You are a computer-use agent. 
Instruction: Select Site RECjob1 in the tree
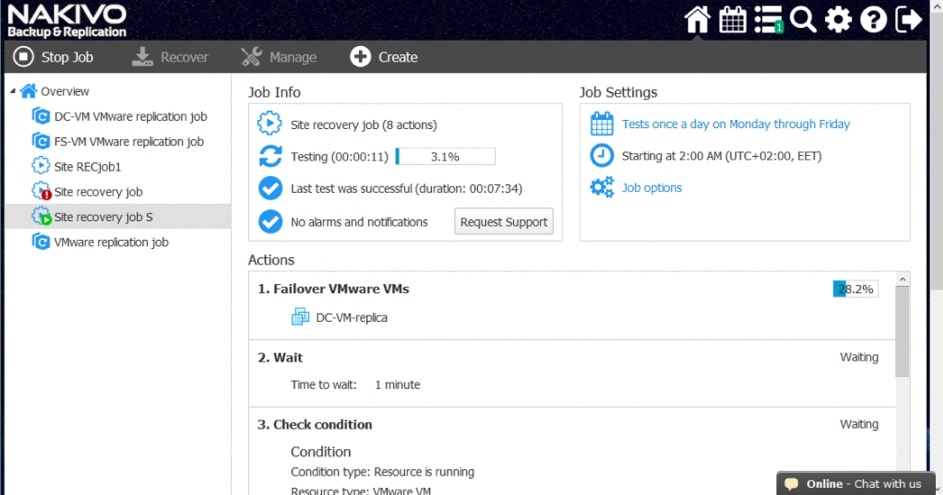tap(87, 166)
